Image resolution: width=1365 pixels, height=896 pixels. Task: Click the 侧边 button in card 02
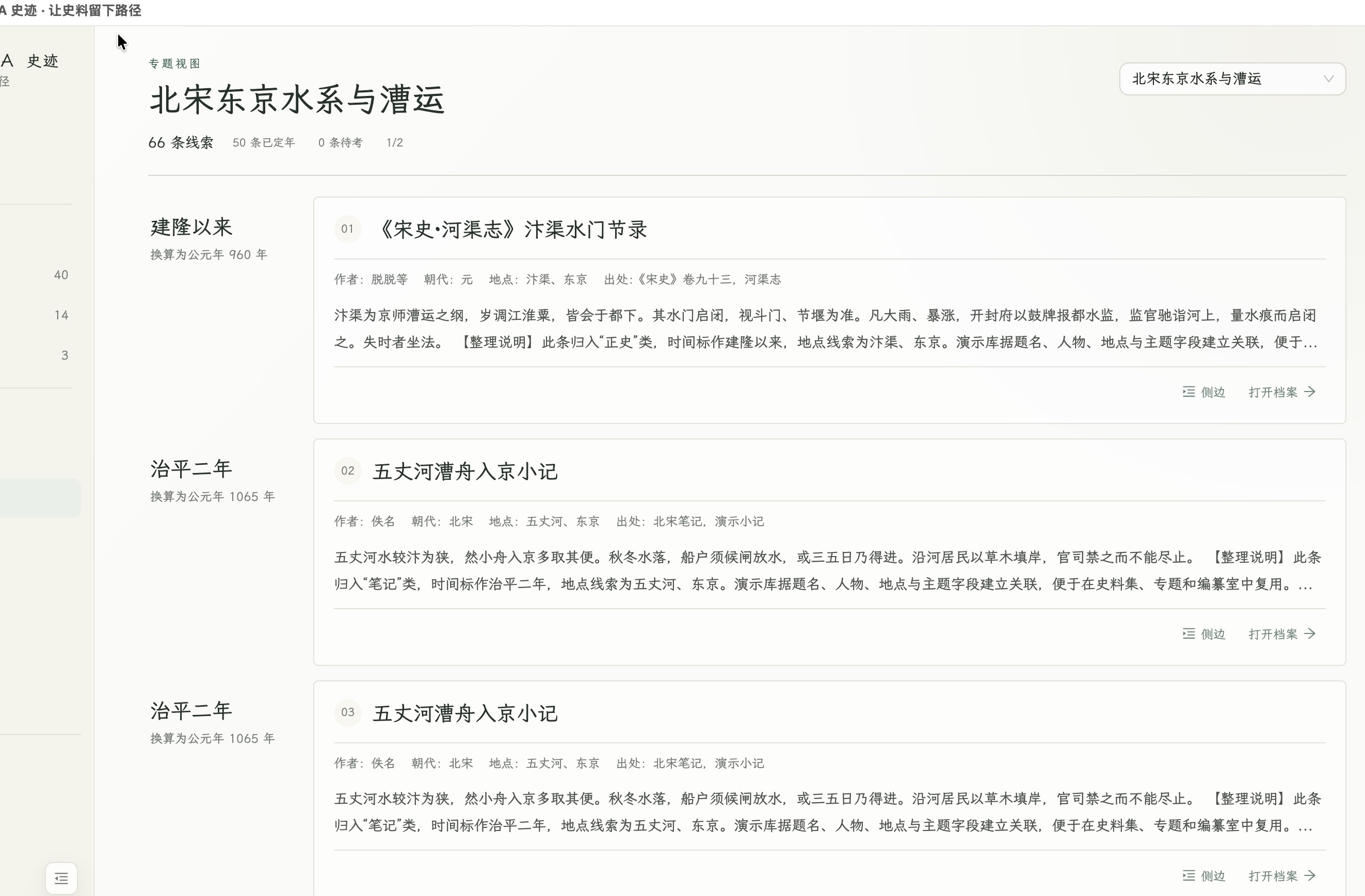pyautogui.click(x=1204, y=634)
